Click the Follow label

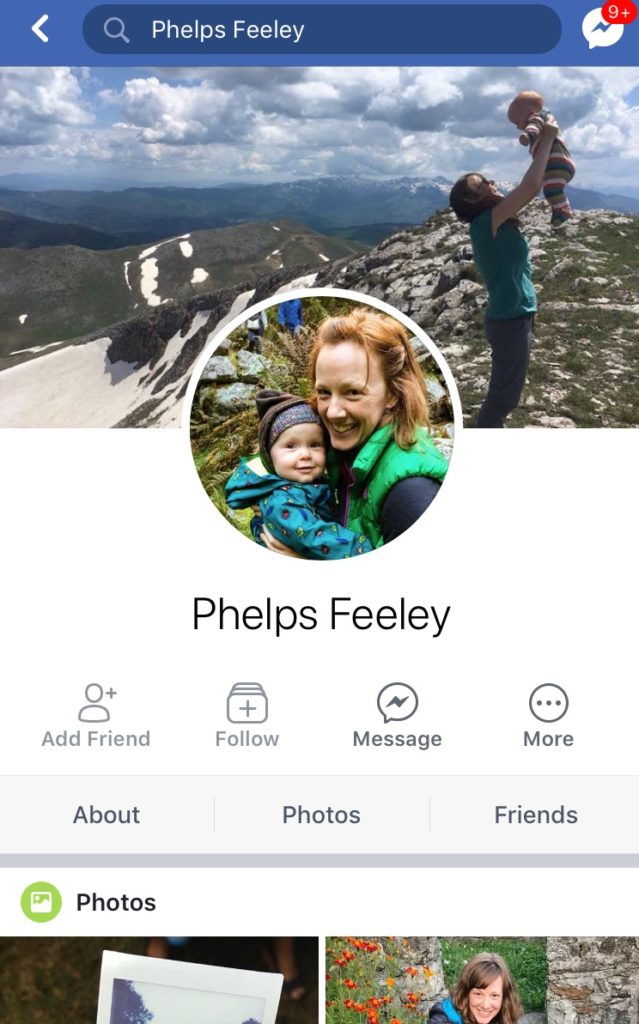click(247, 739)
